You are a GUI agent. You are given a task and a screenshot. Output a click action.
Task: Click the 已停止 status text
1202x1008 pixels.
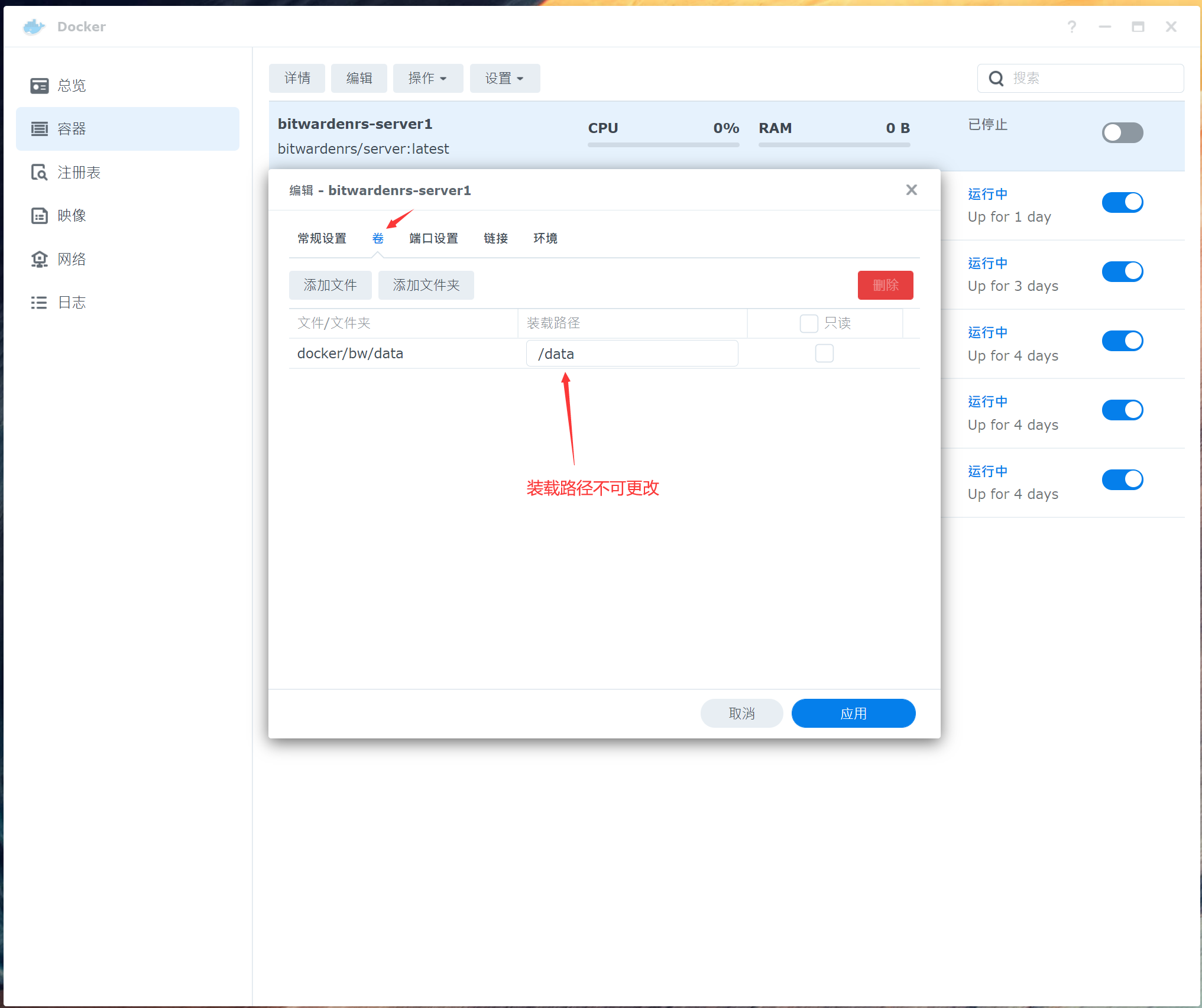[x=987, y=125]
